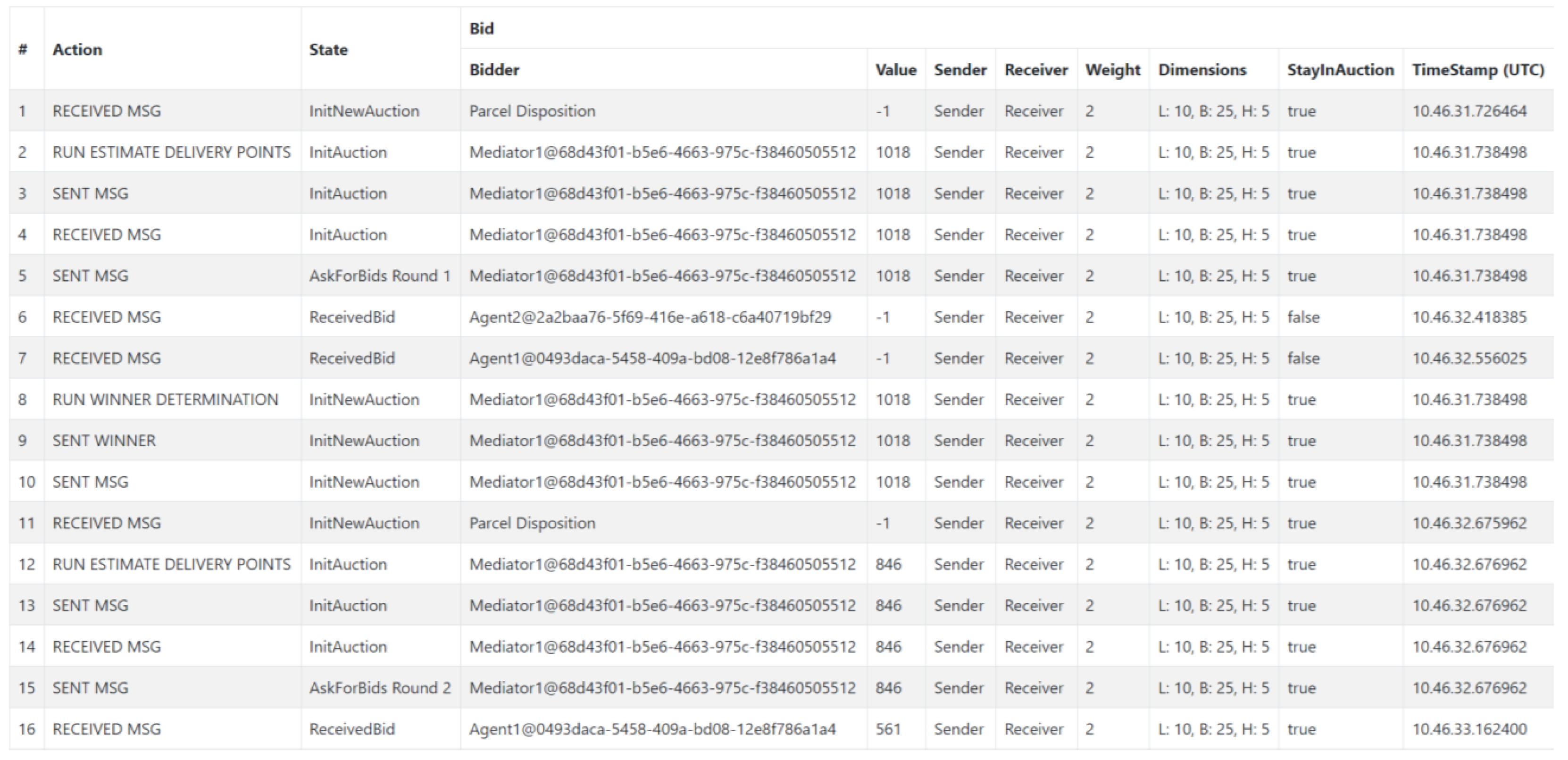Click the State column header
Screen dimensions: 1568x760
coord(328,50)
